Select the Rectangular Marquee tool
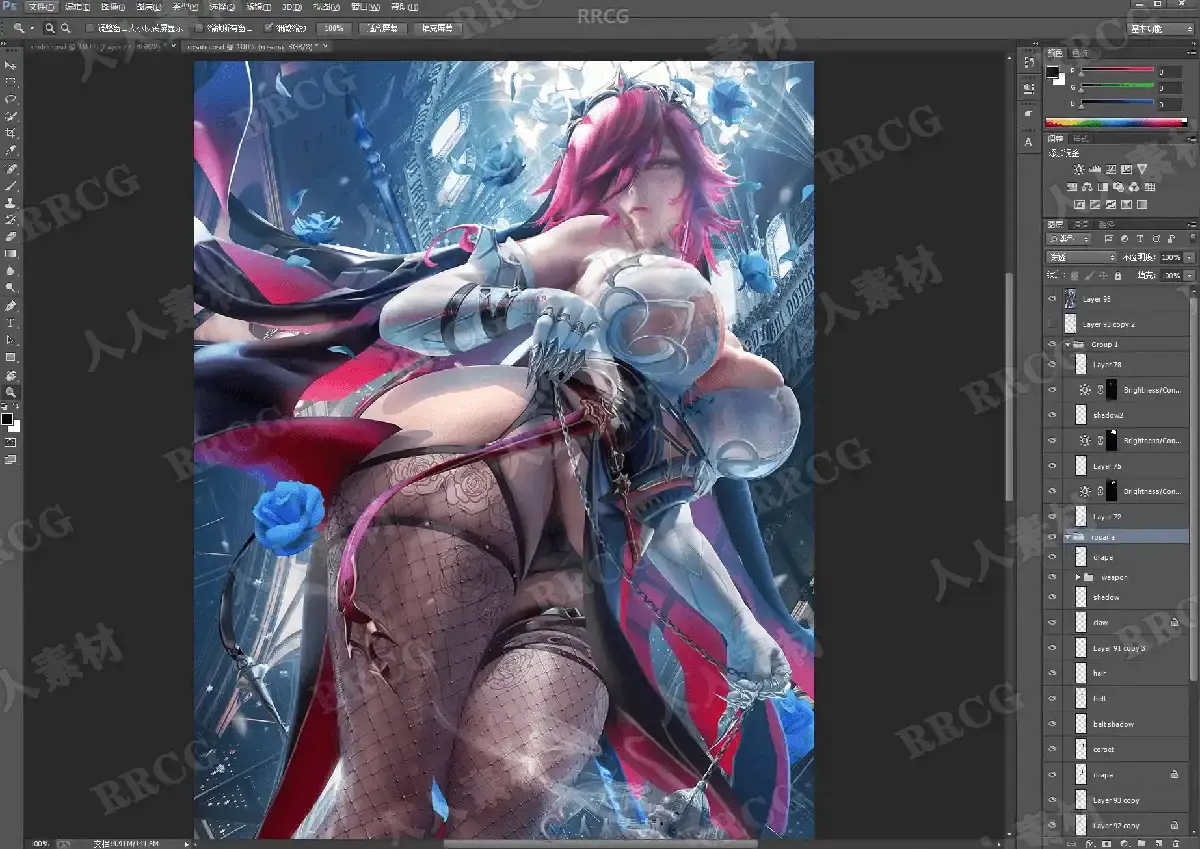The width and height of the screenshot is (1200, 849). (x=11, y=82)
